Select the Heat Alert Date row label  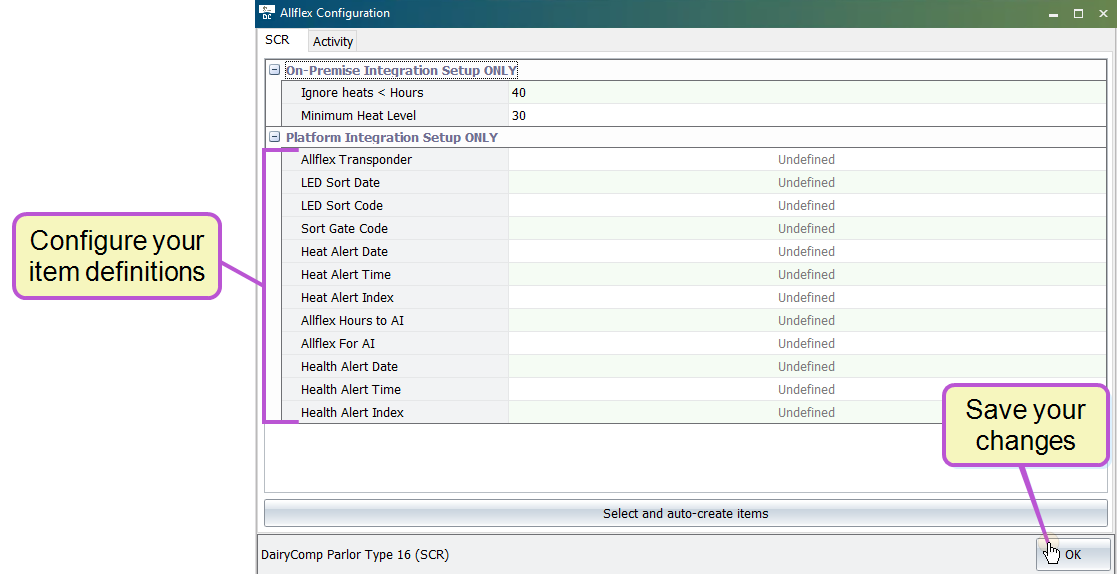click(344, 251)
